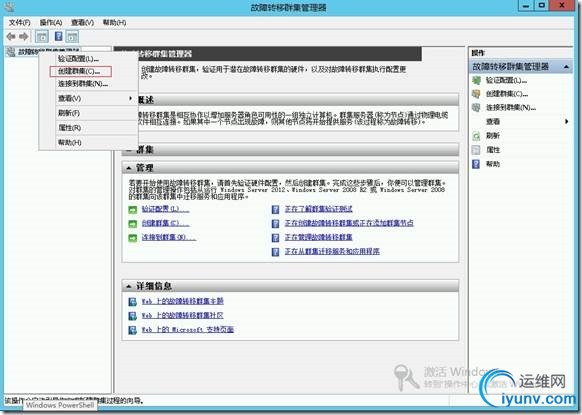This screenshot has height=415, width=582.
Task: Click the Forward arrow toolbar icon
Action: pyautogui.click(x=24, y=36)
